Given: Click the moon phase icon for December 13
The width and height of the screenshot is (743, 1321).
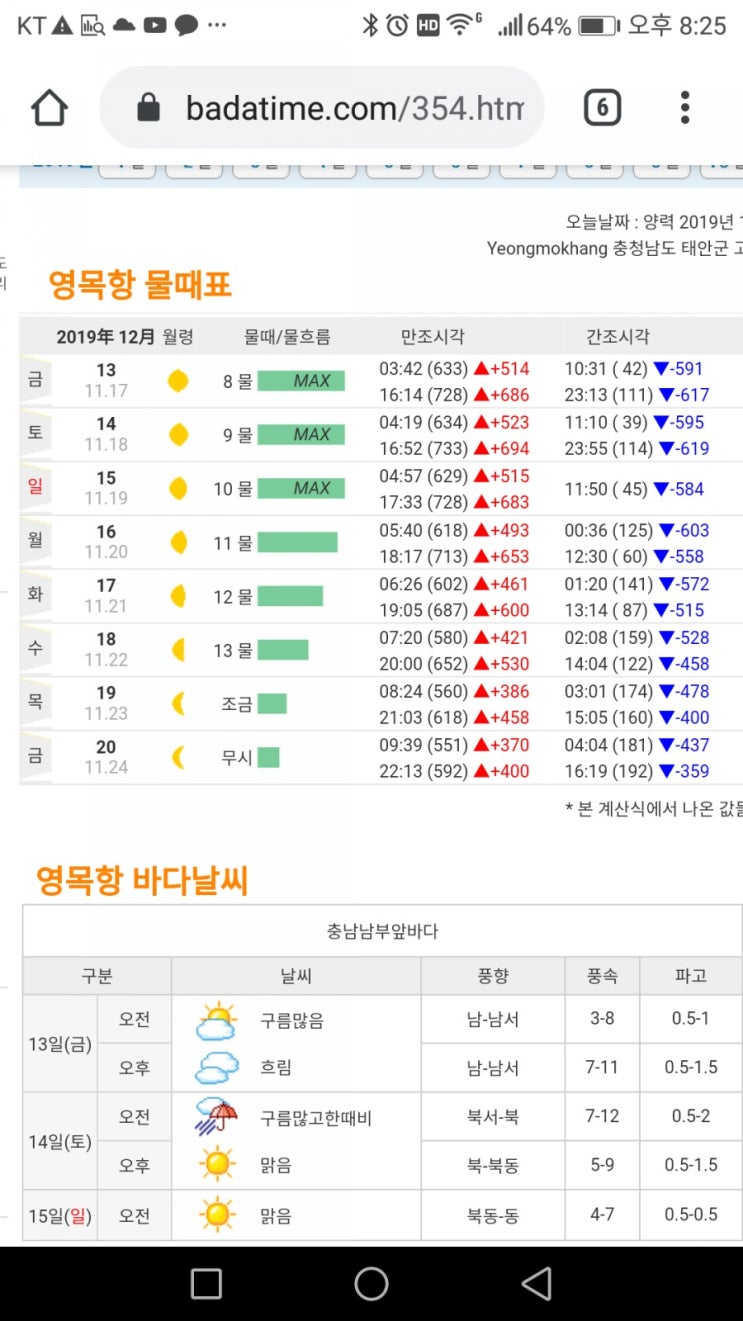Looking at the screenshot, I should click(x=178, y=381).
